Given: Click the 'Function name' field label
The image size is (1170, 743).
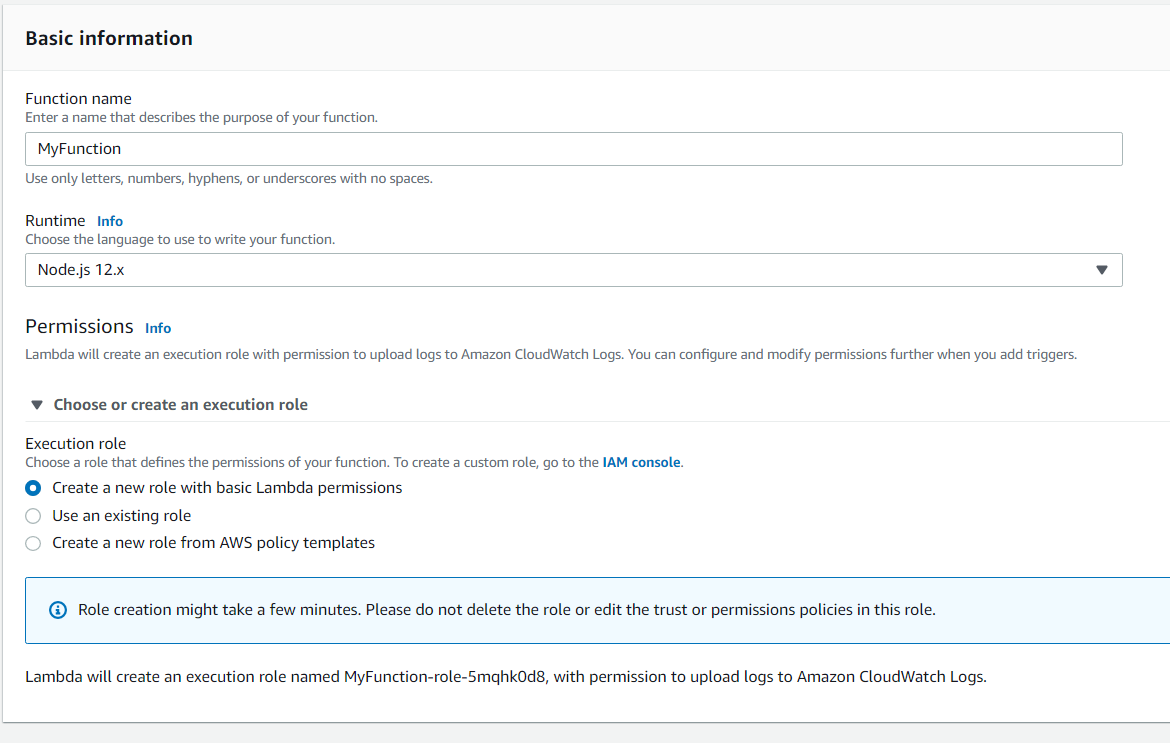Looking at the screenshot, I should pos(78,98).
